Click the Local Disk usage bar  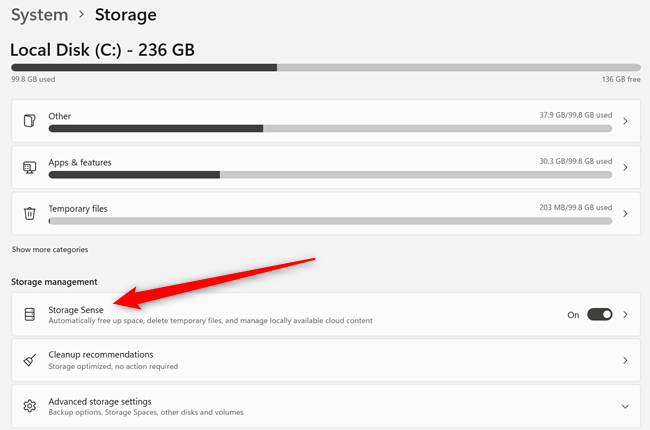click(x=325, y=68)
